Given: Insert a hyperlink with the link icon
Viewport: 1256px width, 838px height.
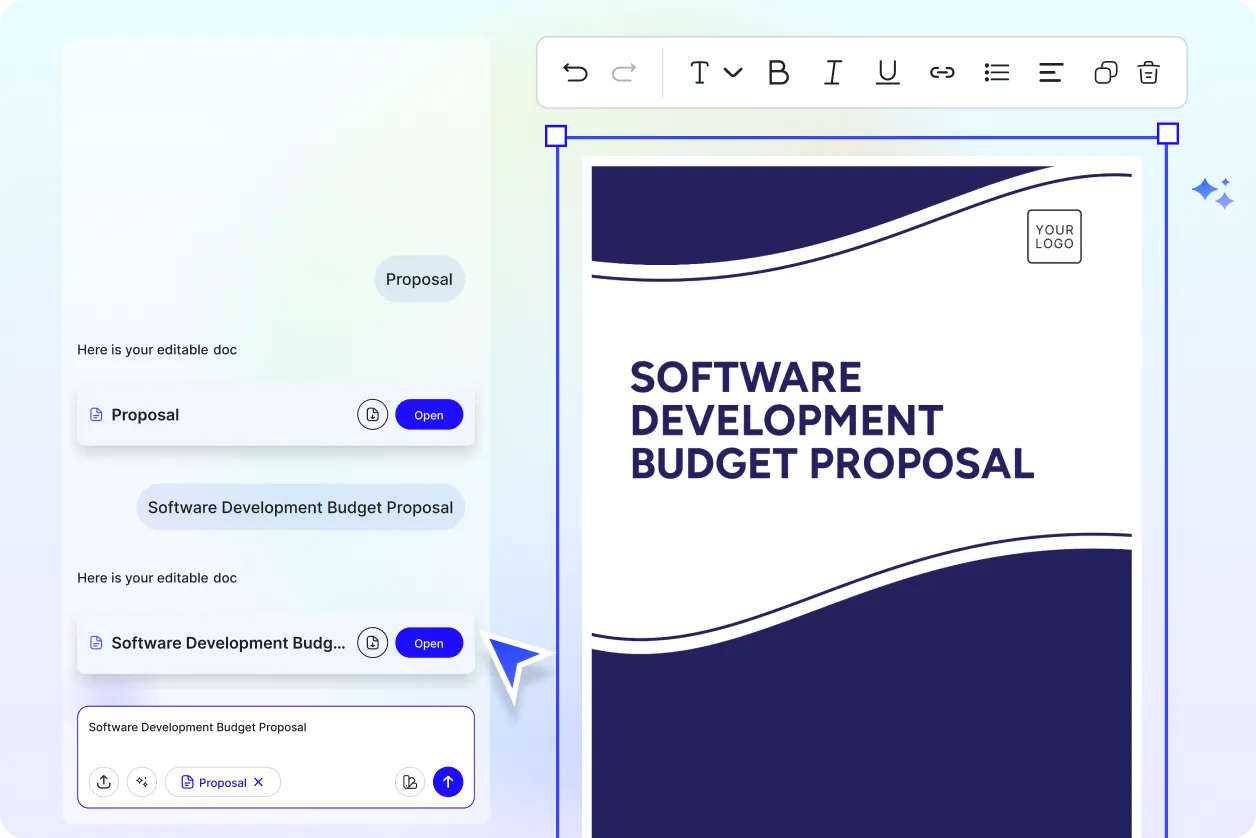Looking at the screenshot, I should point(942,72).
